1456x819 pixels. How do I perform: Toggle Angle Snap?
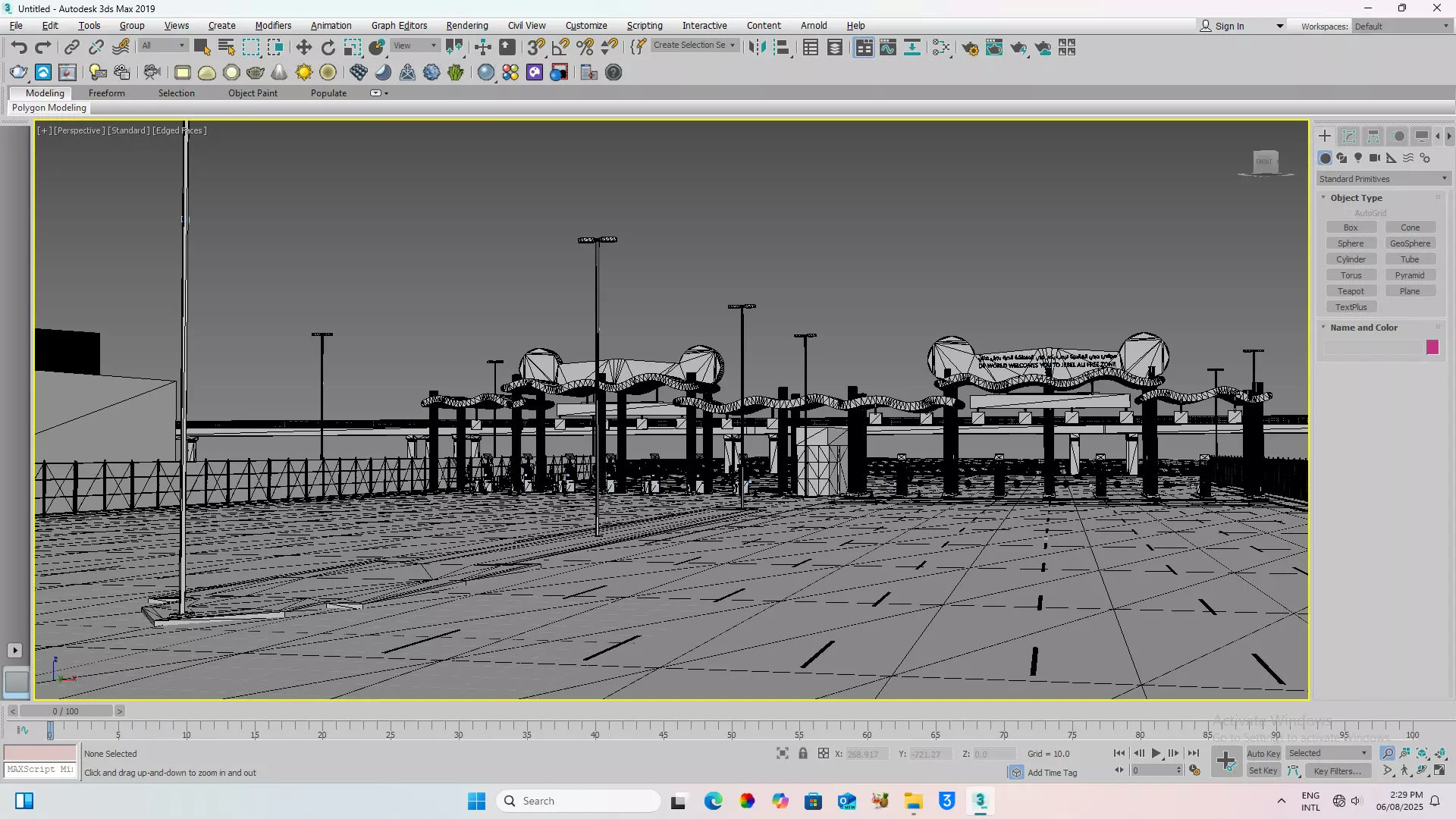click(560, 48)
